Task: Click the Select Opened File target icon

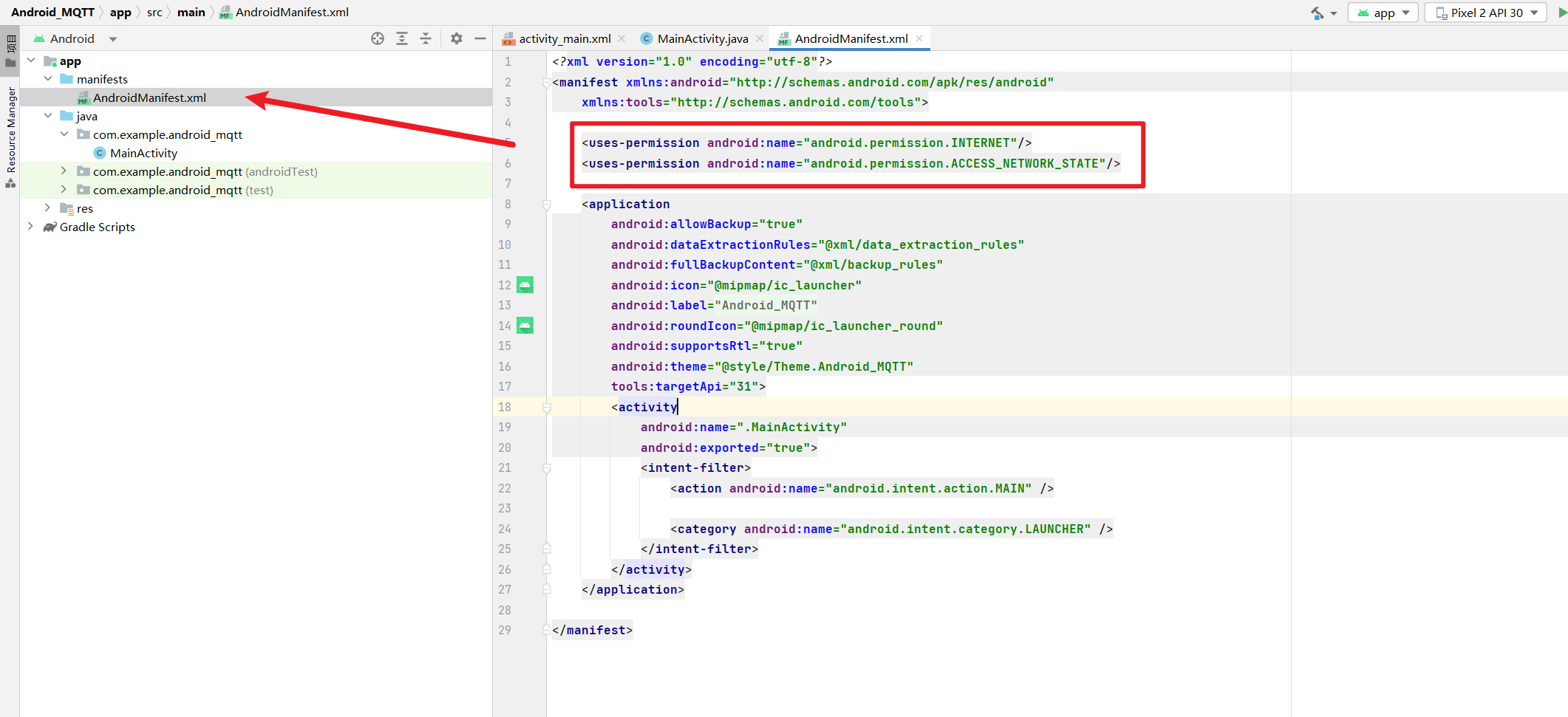Action: [x=378, y=38]
